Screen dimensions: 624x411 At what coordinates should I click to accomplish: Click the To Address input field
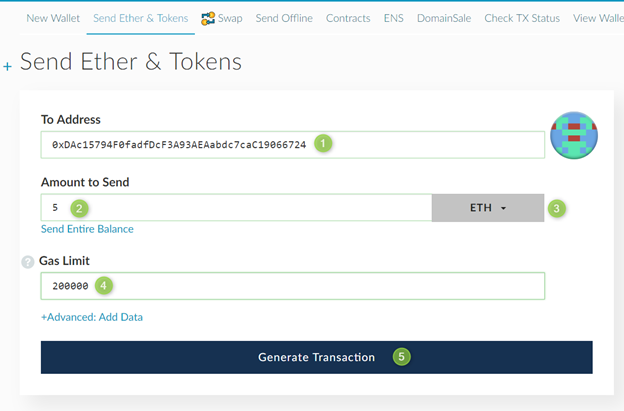tap(292, 145)
